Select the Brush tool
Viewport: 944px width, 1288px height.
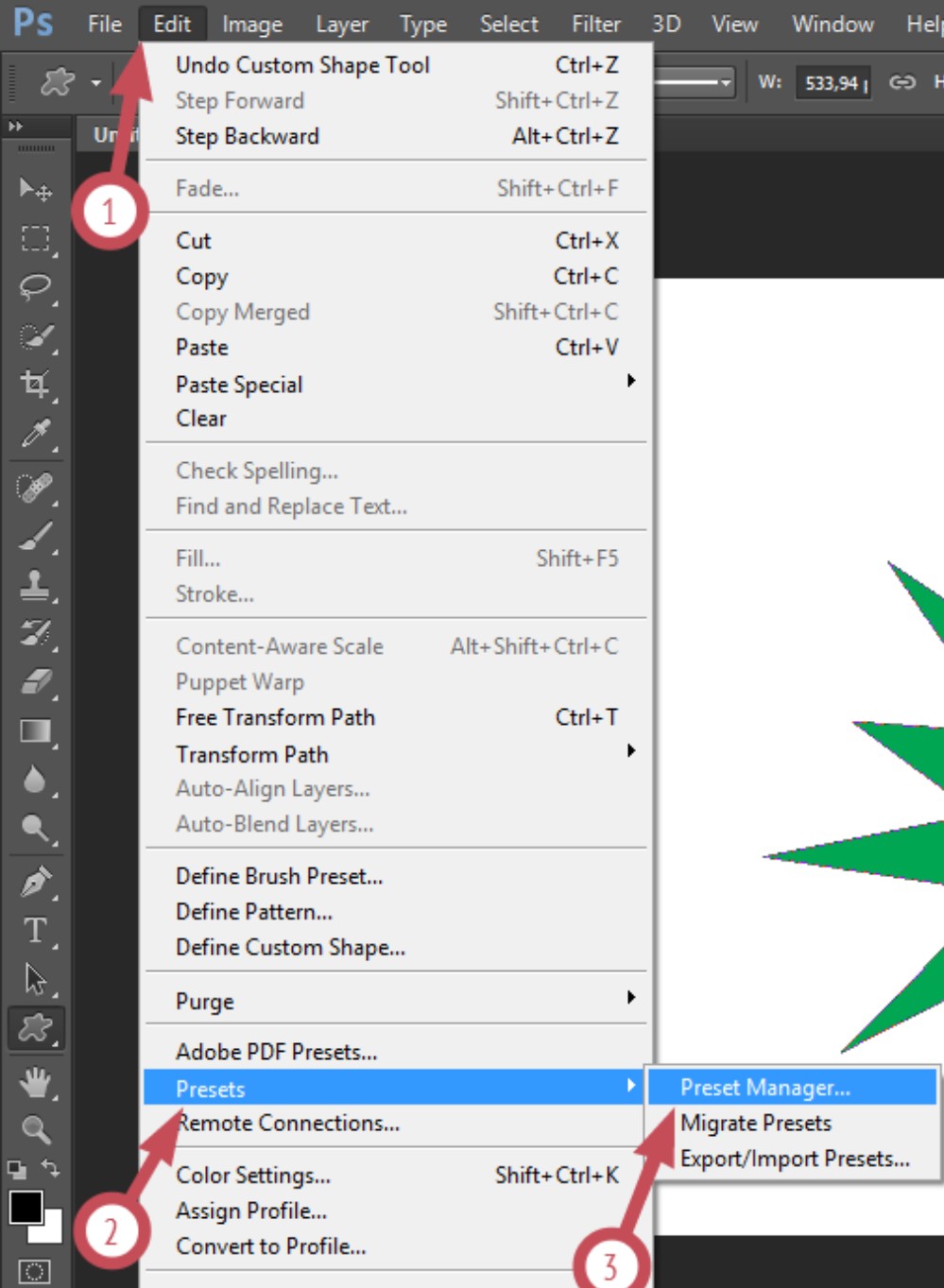coord(36,536)
